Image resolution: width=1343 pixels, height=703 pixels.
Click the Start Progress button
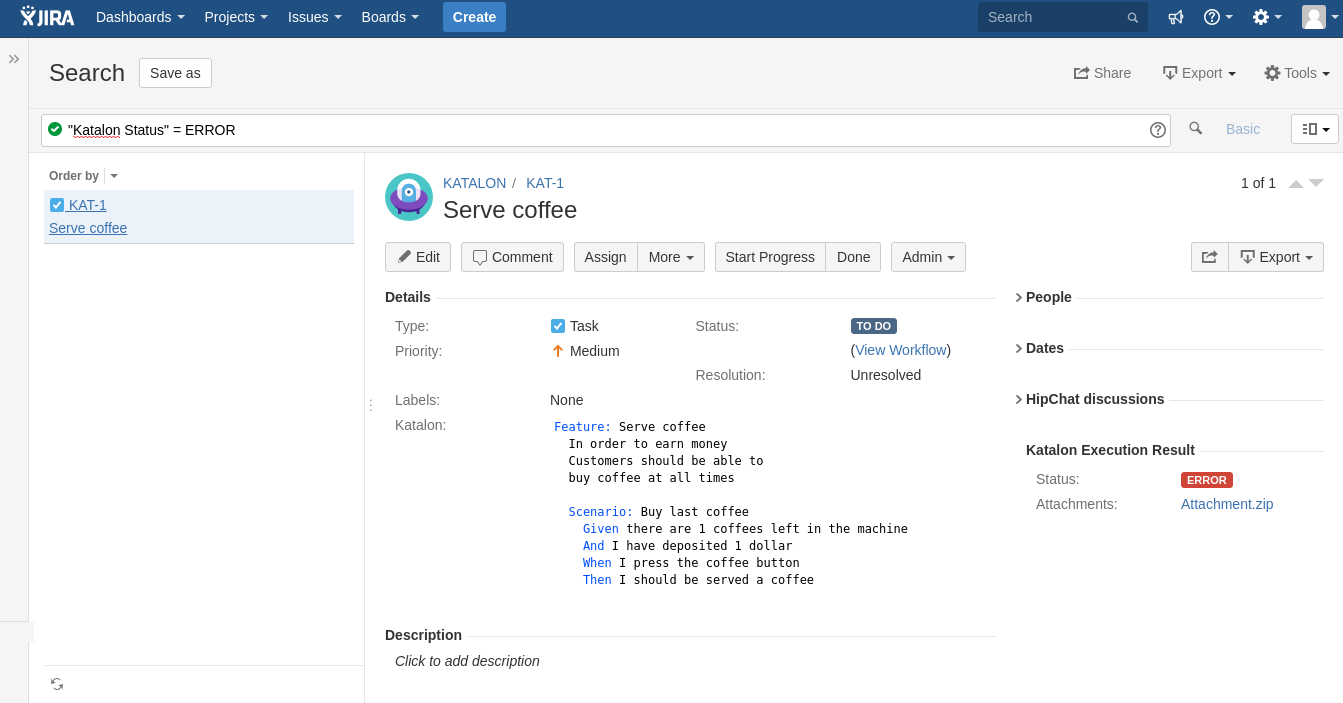click(770, 257)
